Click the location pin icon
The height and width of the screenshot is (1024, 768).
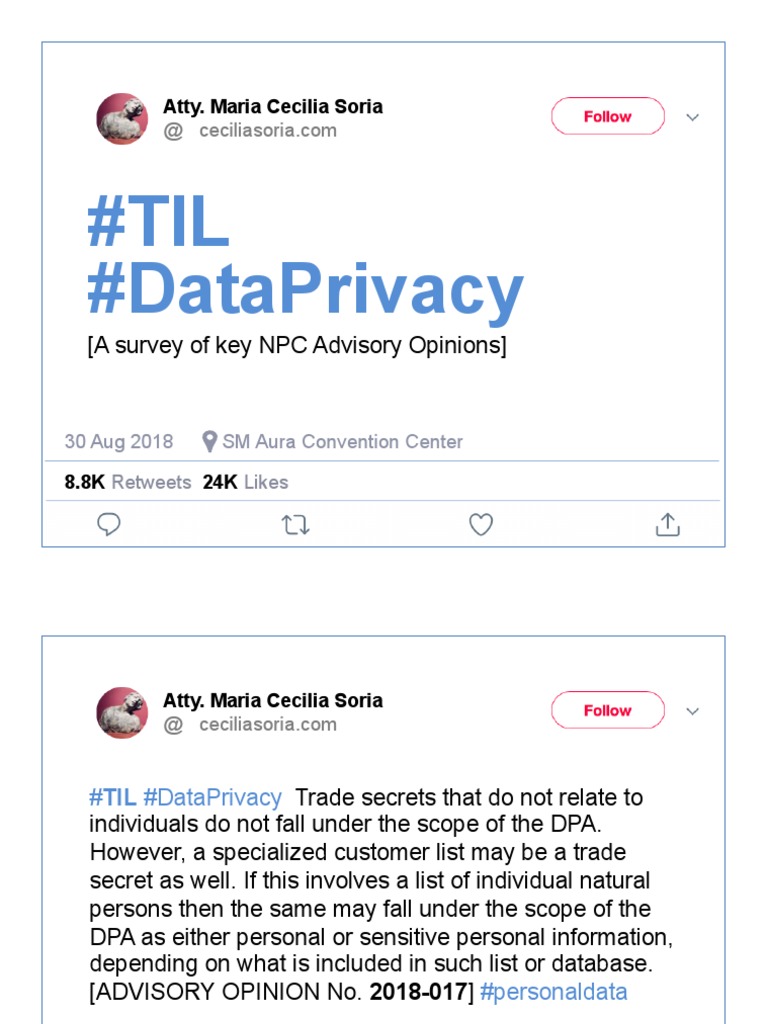(210, 442)
